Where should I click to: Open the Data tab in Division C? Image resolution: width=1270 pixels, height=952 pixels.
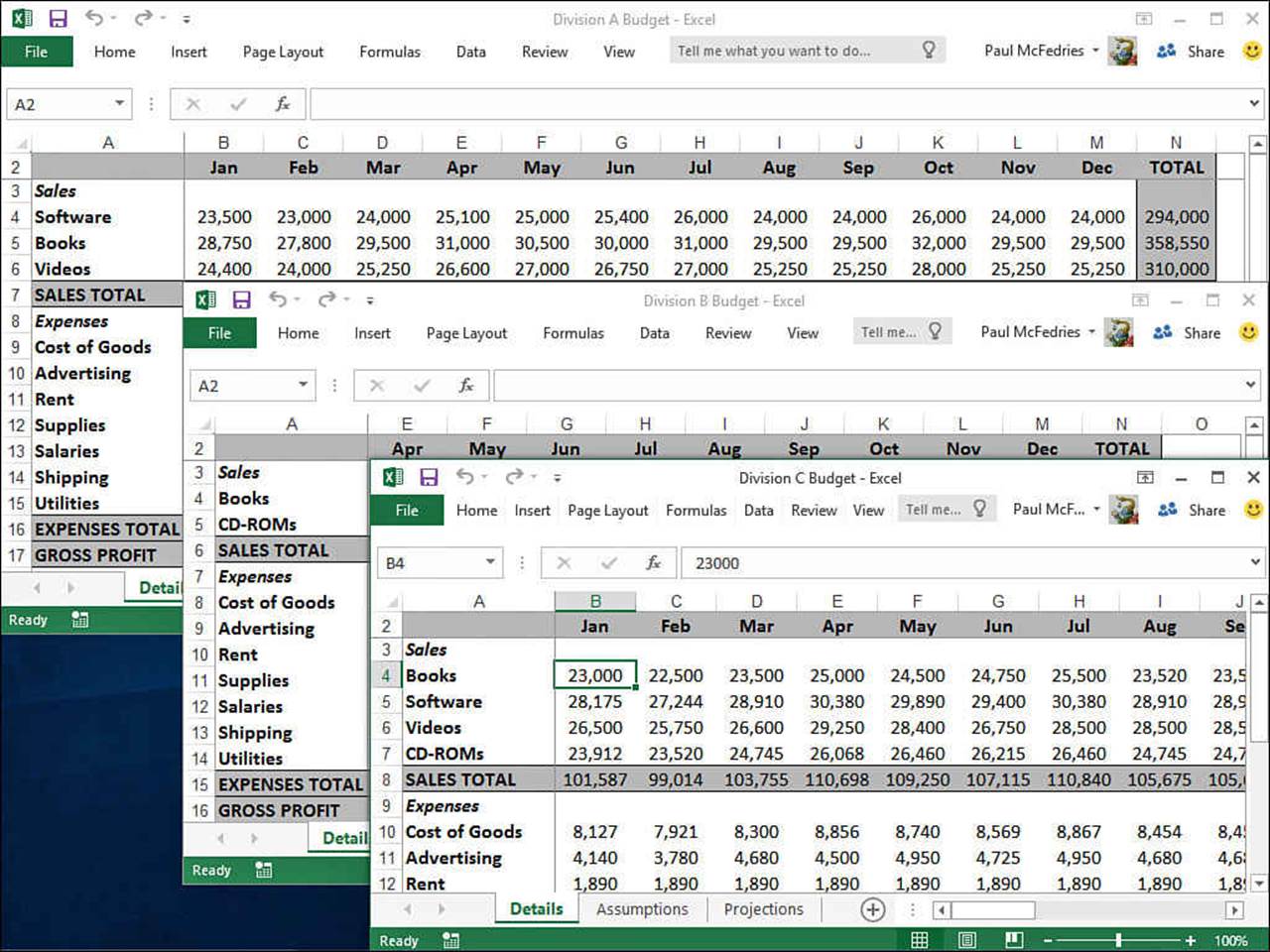pyautogui.click(x=758, y=510)
